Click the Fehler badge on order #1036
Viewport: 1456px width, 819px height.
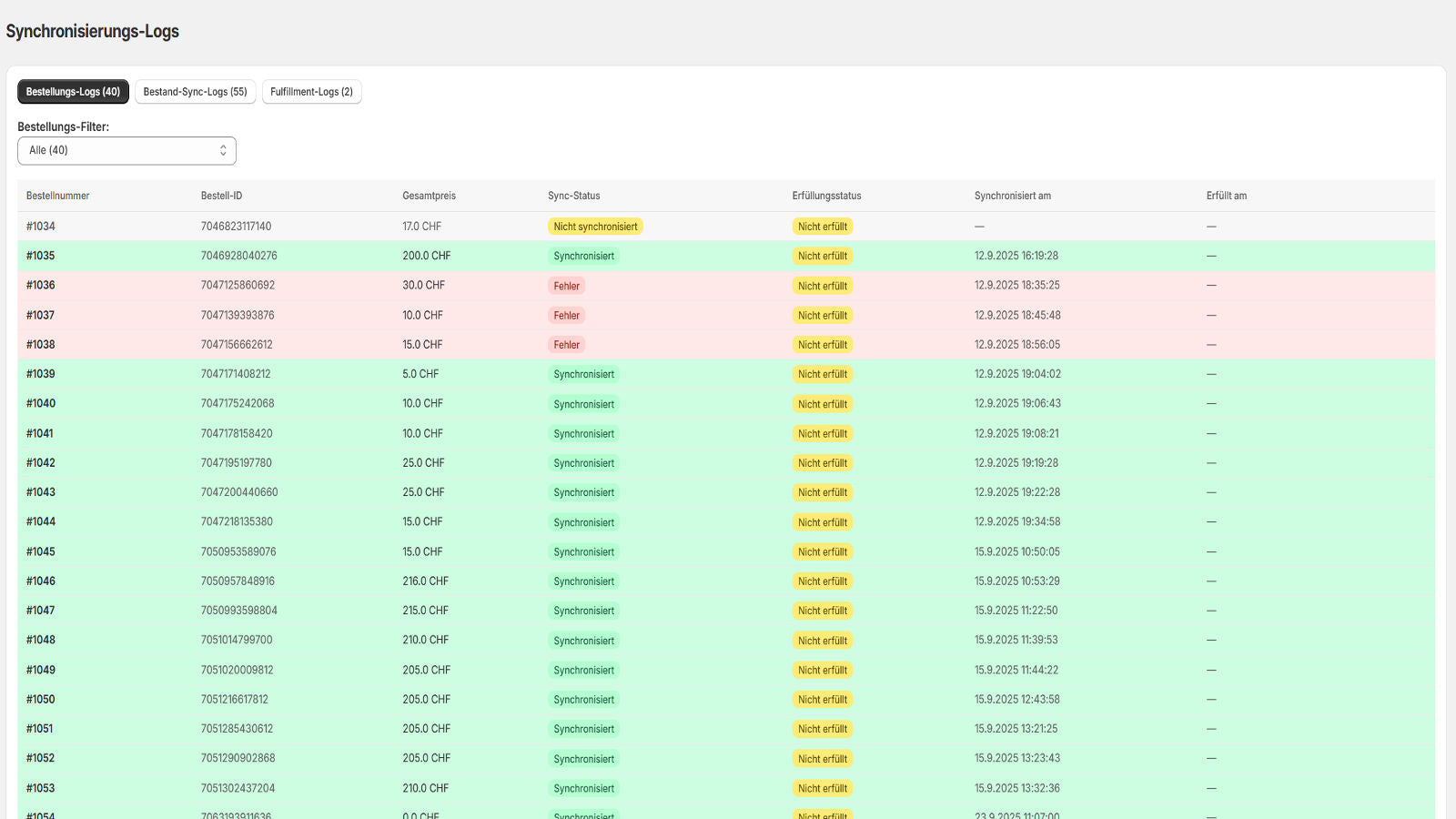566,286
